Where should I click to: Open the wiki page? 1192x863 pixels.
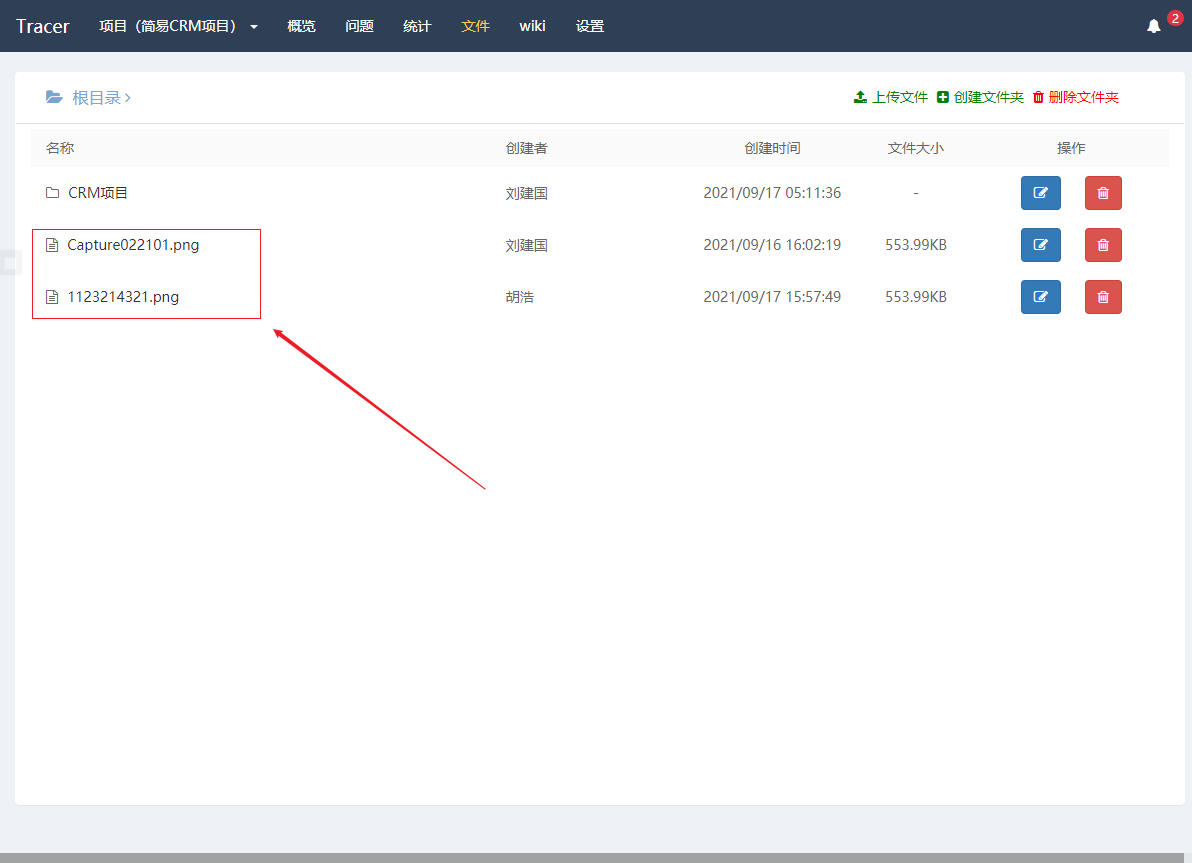coord(532,26)
